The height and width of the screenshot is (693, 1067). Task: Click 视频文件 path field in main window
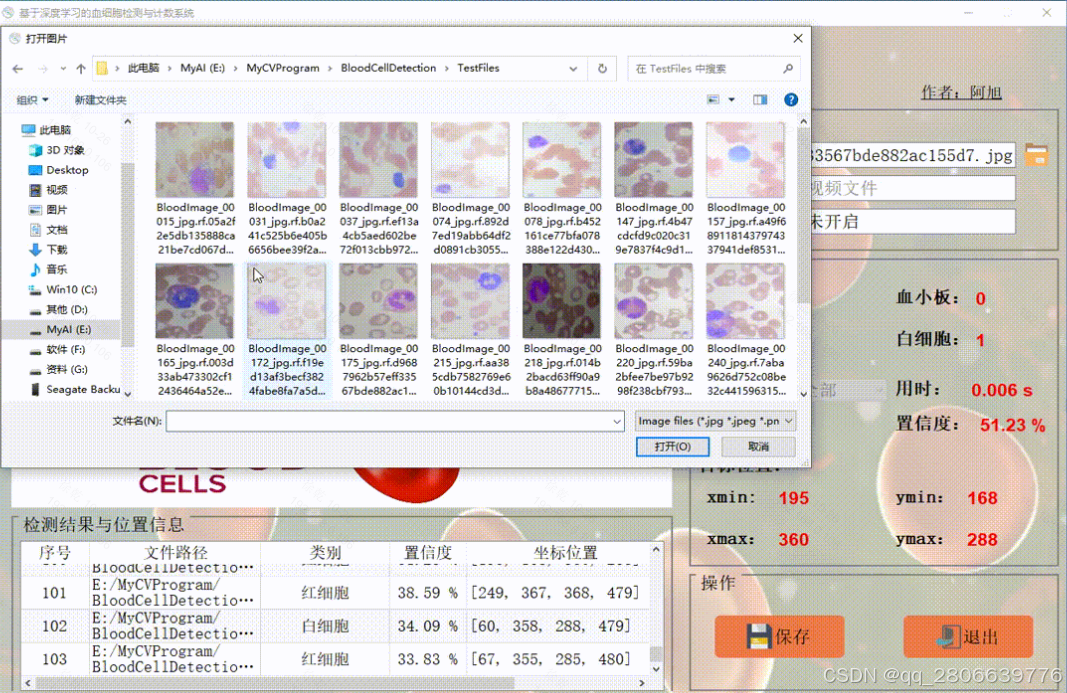(x=913, y=189)
